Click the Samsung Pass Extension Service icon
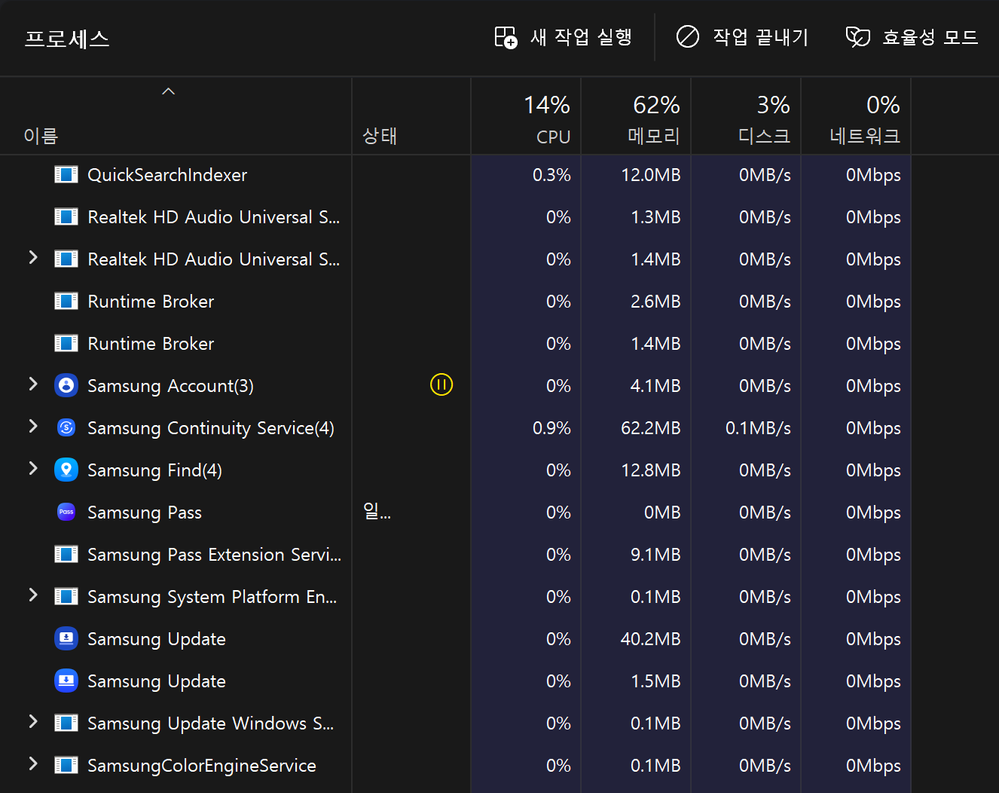999x793 pixels. click(x=66, y=554)
